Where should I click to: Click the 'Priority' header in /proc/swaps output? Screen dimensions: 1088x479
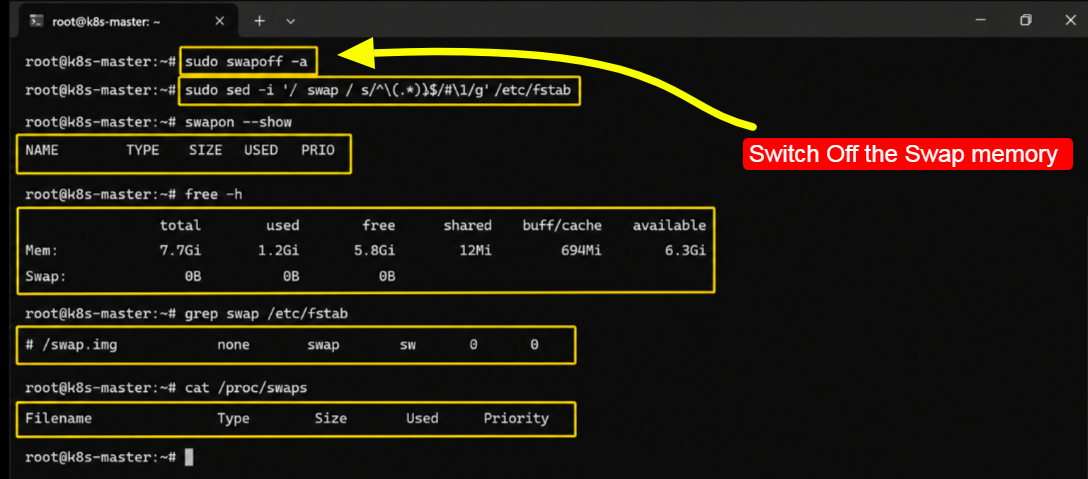pos(516,419)
